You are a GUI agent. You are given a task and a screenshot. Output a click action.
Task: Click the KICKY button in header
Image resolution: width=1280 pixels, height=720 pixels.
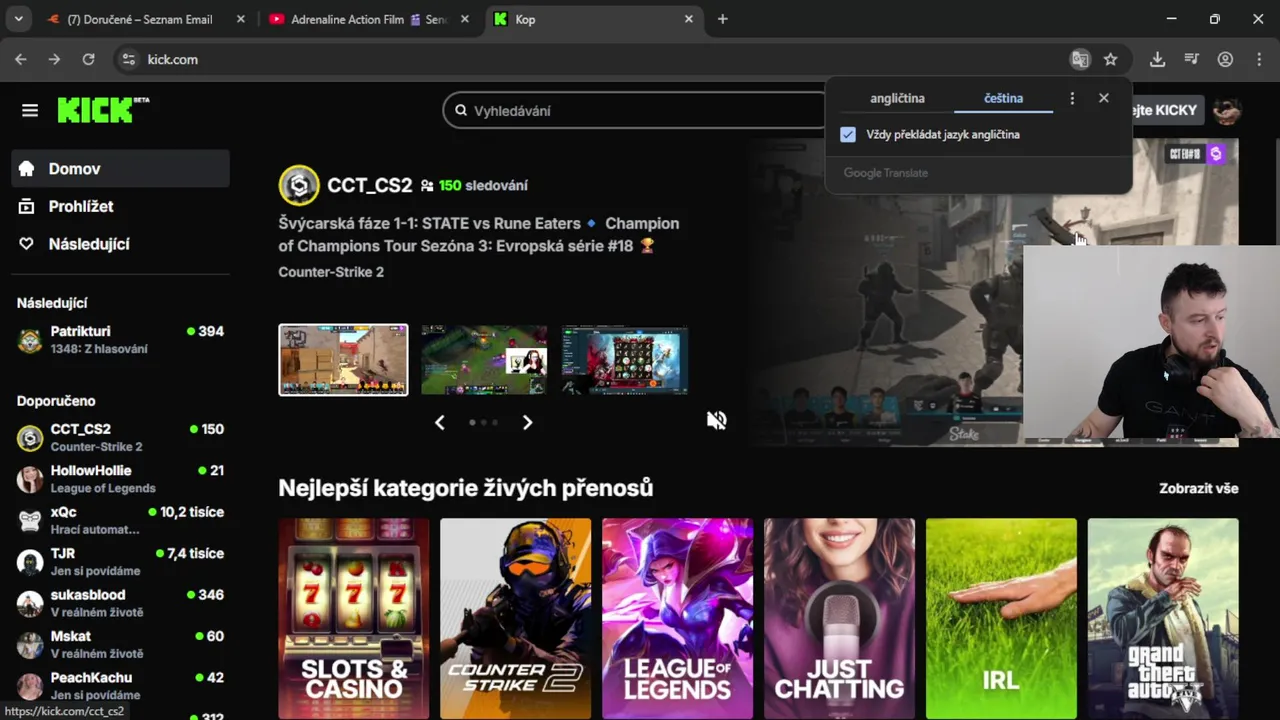(x=1166, y=110)
